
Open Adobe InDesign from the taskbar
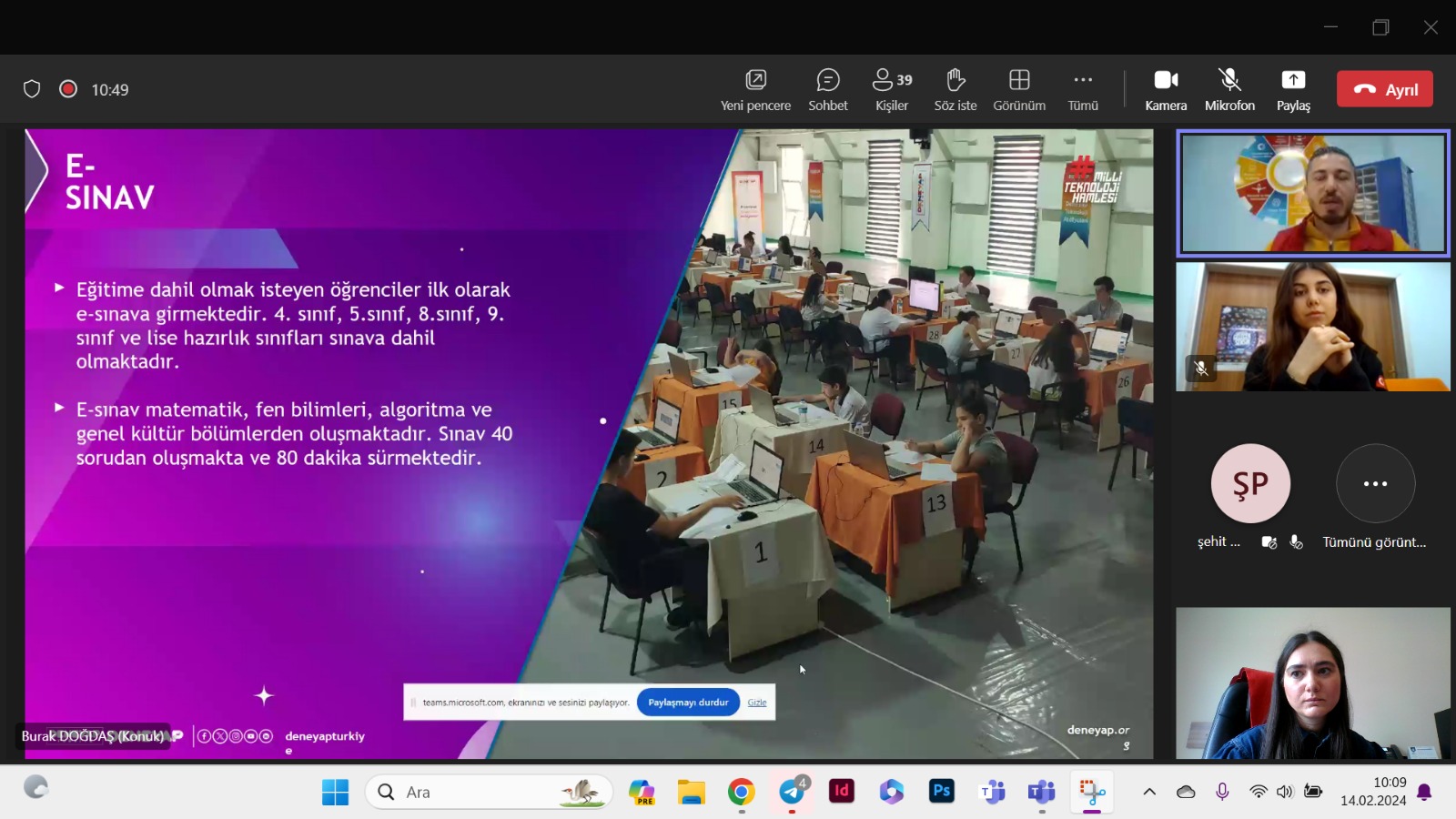pos(842,792)
